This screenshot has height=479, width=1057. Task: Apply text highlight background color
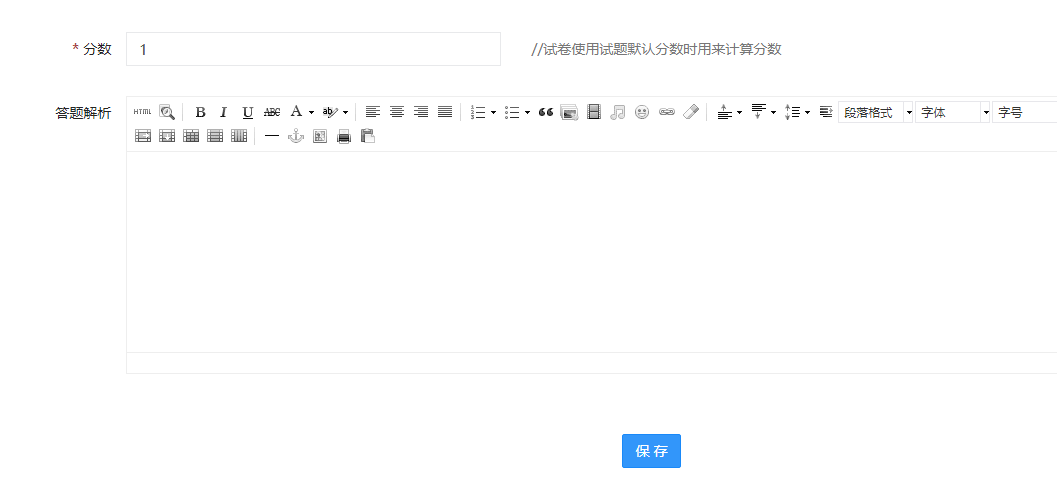(330, 112)
